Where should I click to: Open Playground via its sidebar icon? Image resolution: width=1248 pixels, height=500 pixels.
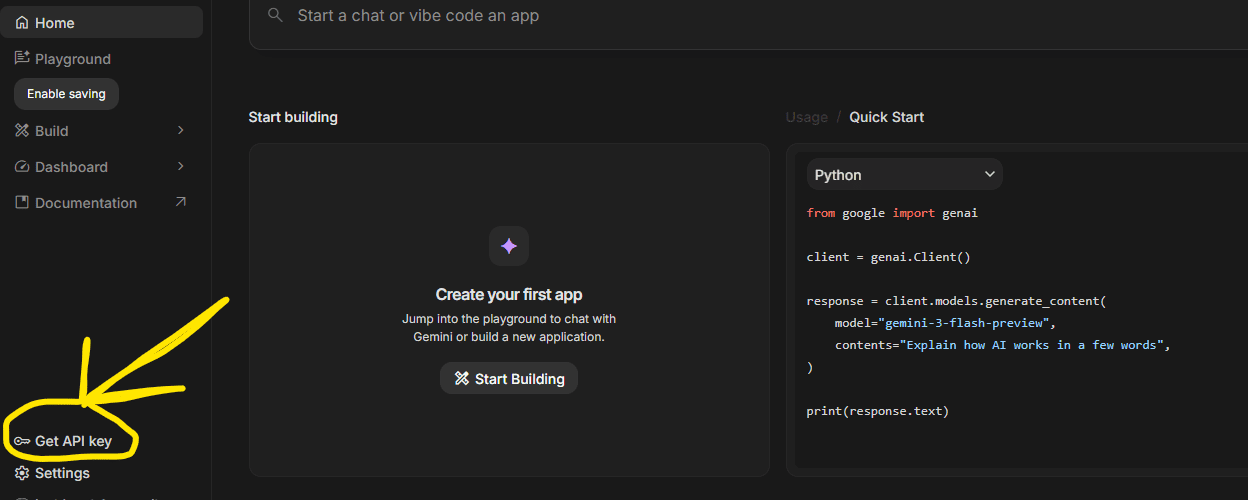point(22,59)
